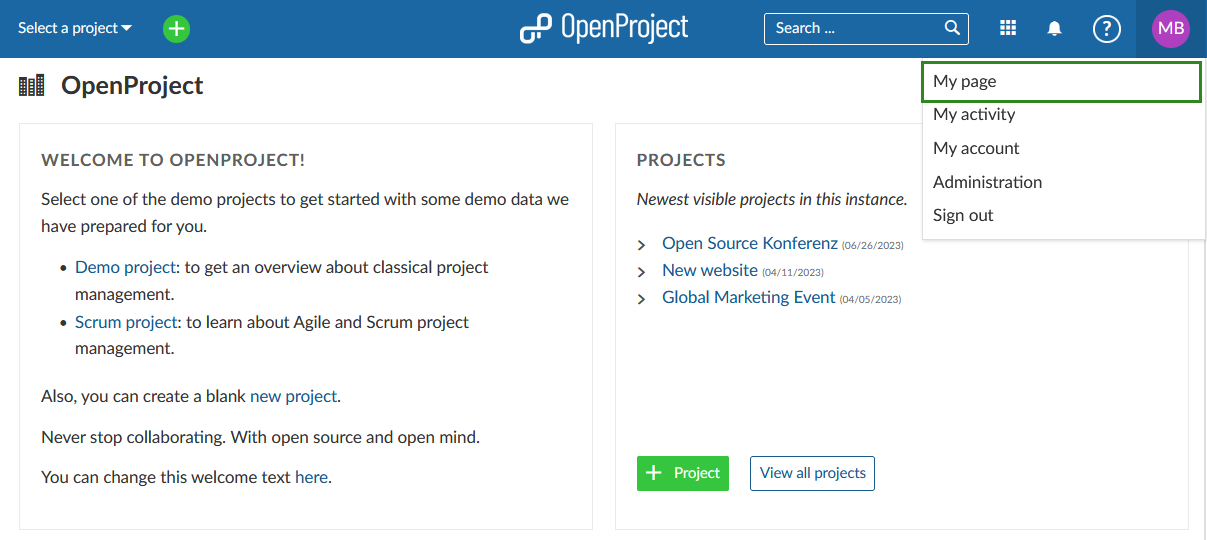Click the MB user avatar
This screenshot has width=1207, height=540.
pyautogui.click(x=1170, y=29)
